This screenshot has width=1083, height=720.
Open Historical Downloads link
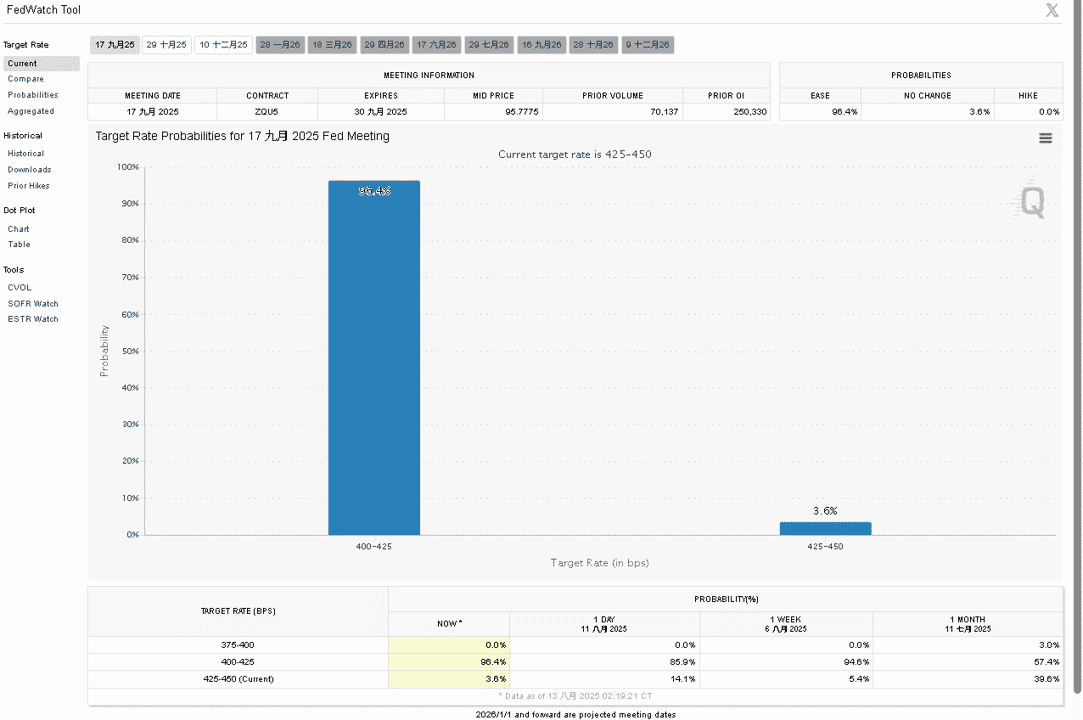[x=29, y=169]
